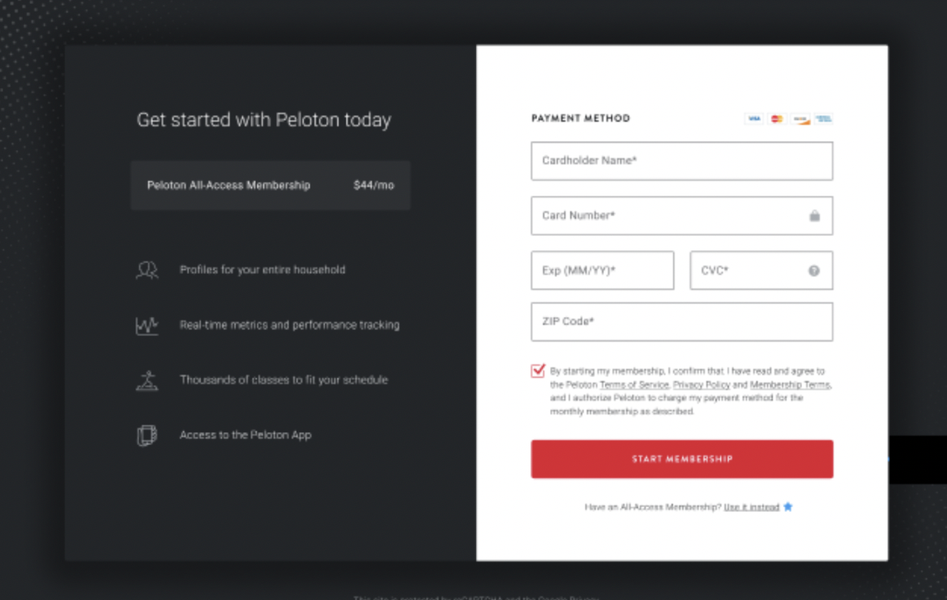
Task: Click the performance tracking chart icon
Action: (147, 324)
